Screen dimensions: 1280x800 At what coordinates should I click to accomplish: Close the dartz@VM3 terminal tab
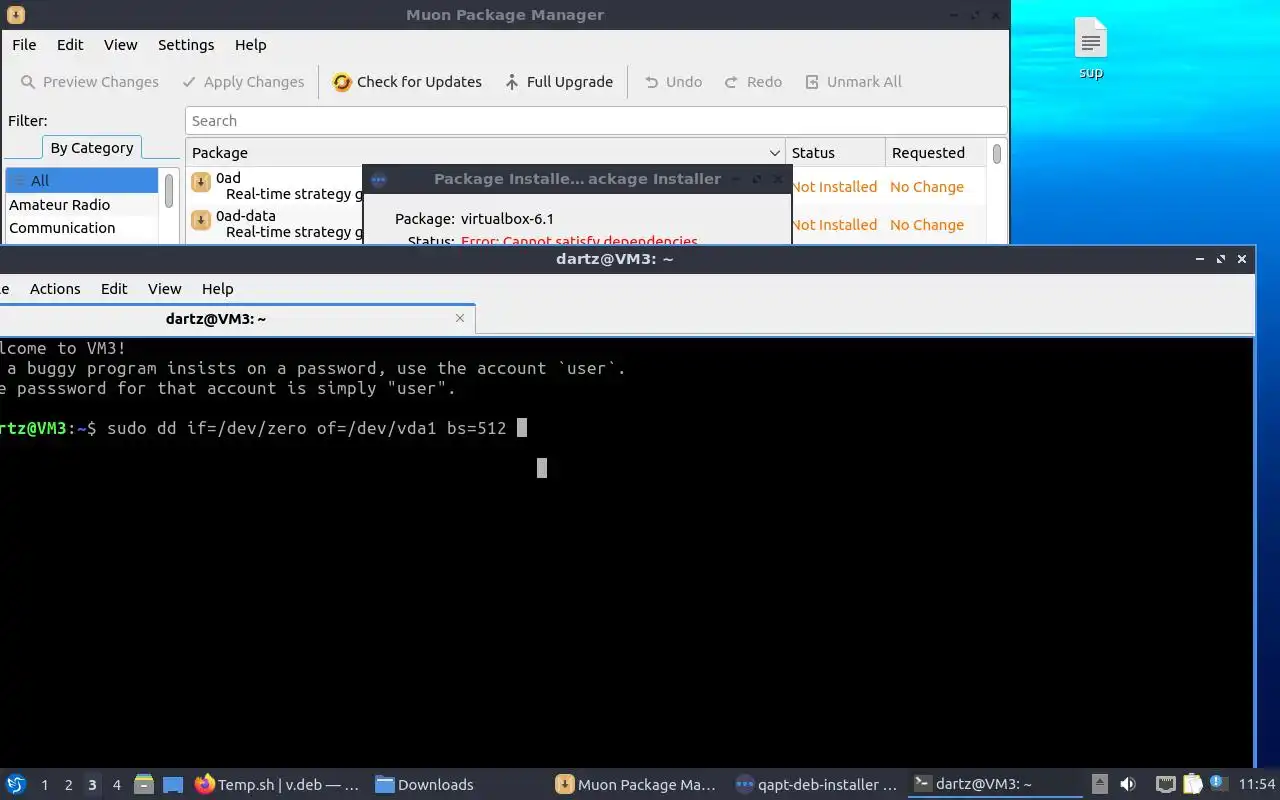(460, 318)
